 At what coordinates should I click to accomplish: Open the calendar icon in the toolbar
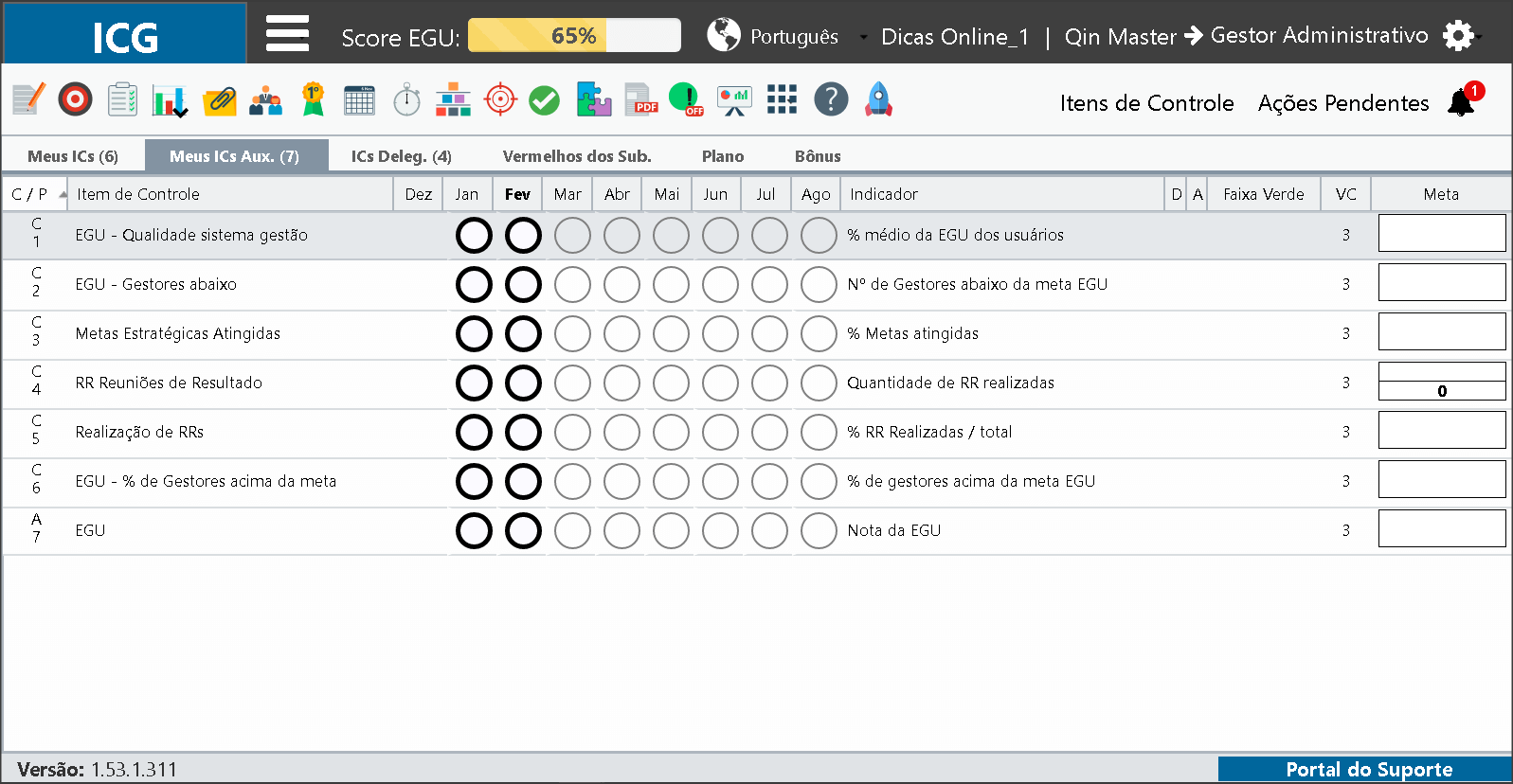point(359,99)
